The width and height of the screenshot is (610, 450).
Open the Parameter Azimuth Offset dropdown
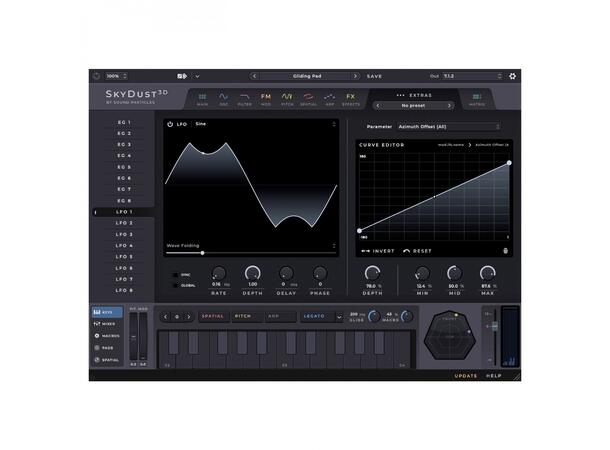pos(449,126)
